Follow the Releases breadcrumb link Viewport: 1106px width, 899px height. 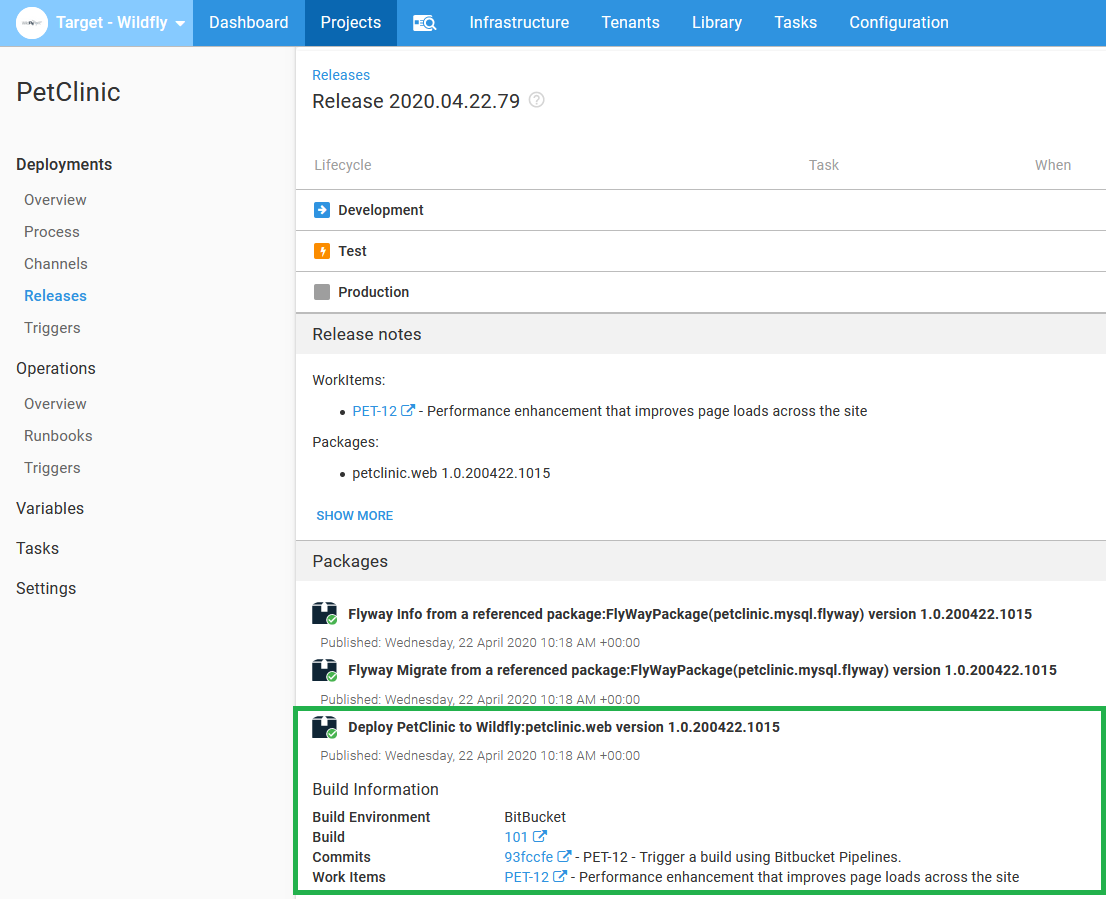(341, 74)
